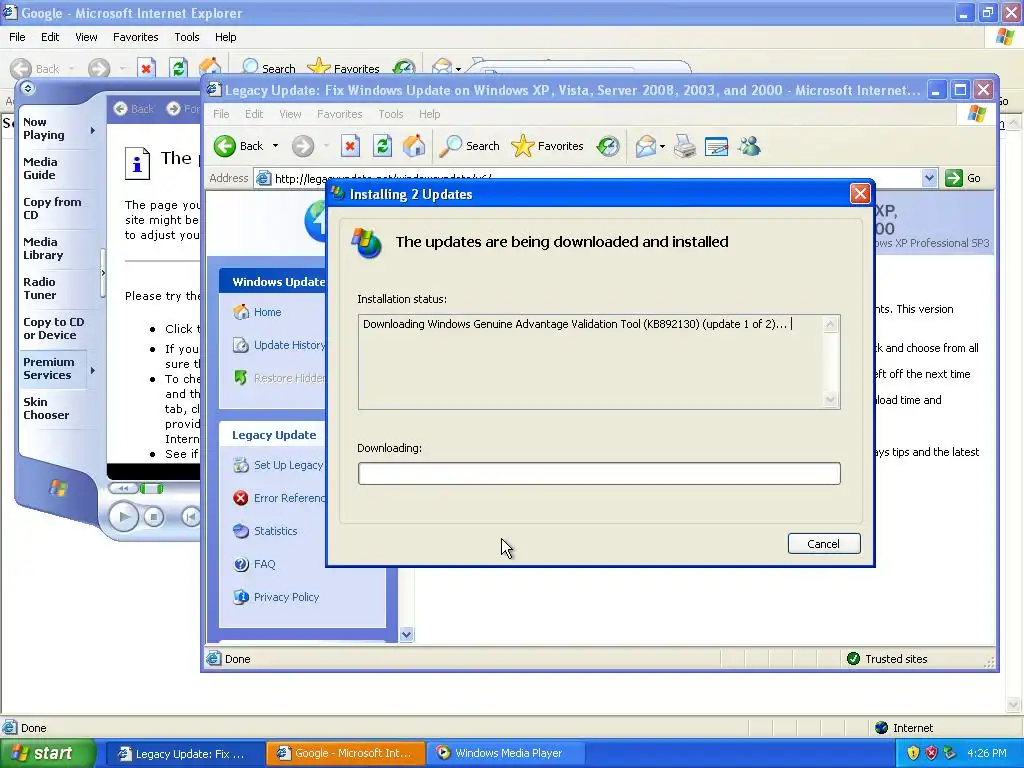Click installation status scrollbar up arrow
The image size is (1024, 768).
coord(831,325)
